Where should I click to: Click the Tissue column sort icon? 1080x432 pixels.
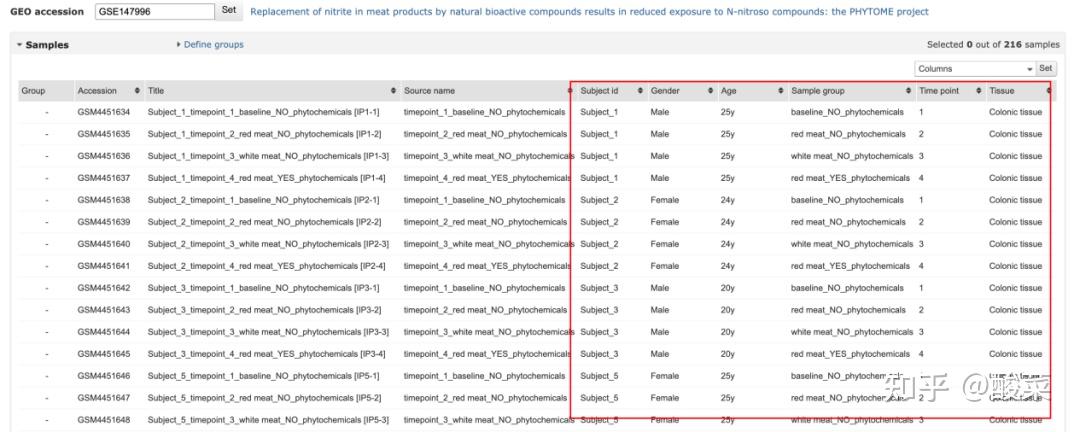point(1049,91)
